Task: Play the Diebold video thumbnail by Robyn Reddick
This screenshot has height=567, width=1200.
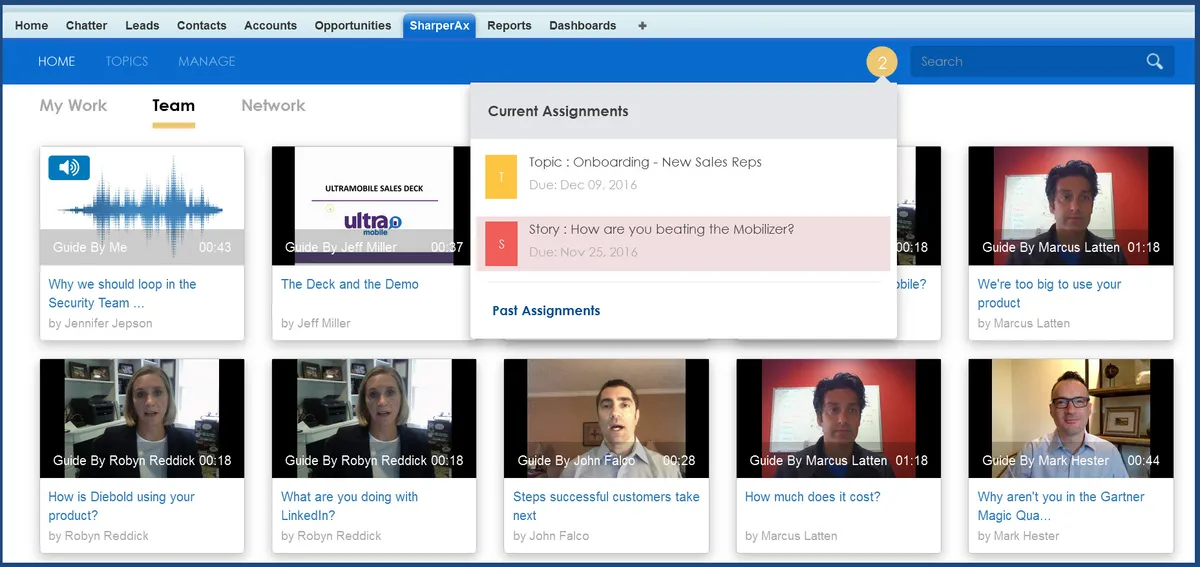Action: click(x=142, y=419)
